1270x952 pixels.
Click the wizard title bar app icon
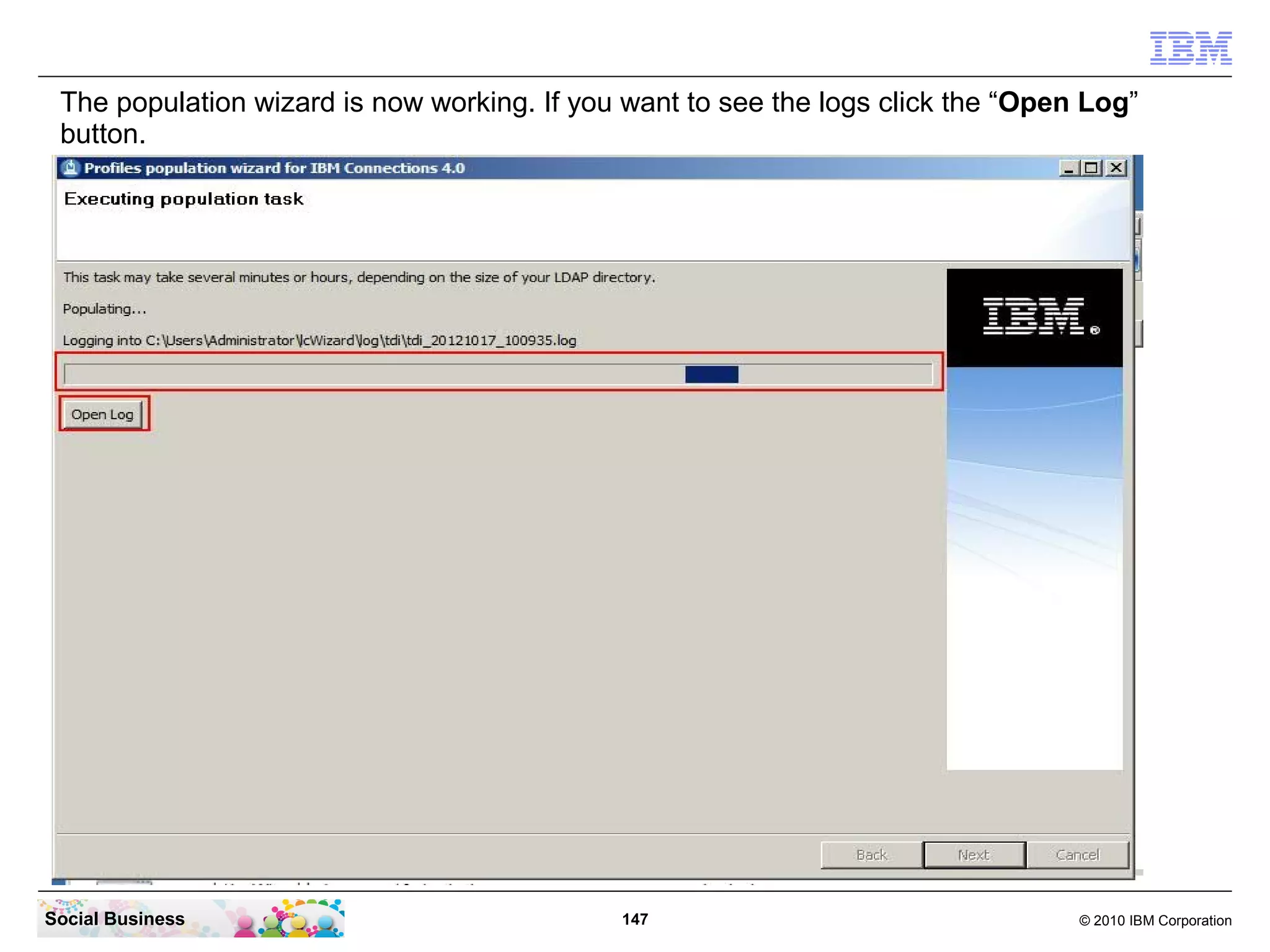point(71,168)
